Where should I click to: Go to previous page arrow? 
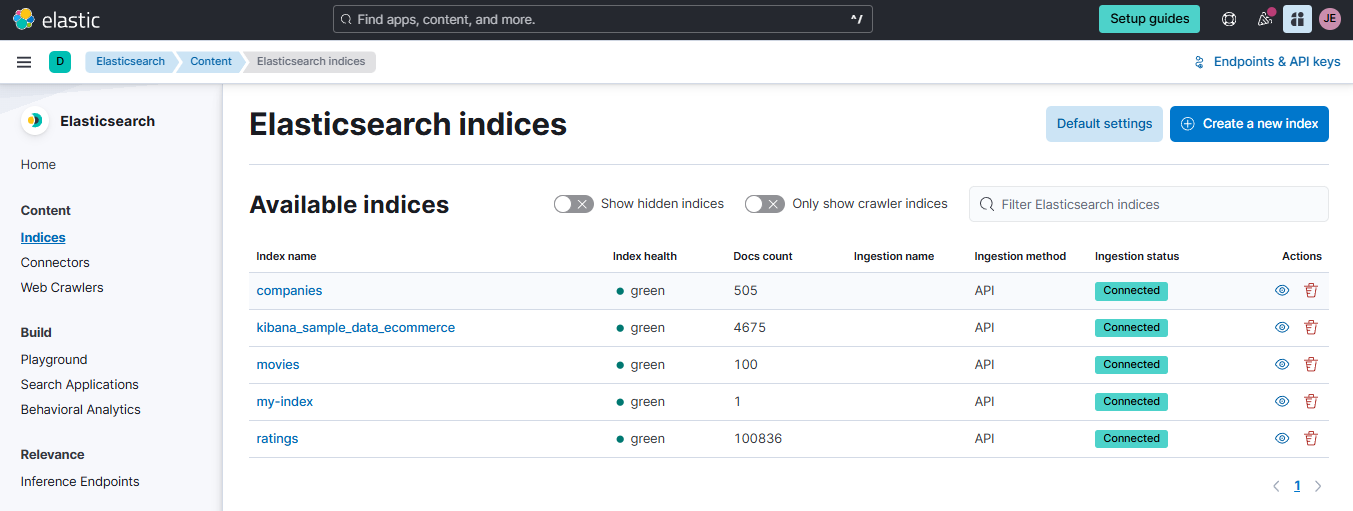point(1276,487)
